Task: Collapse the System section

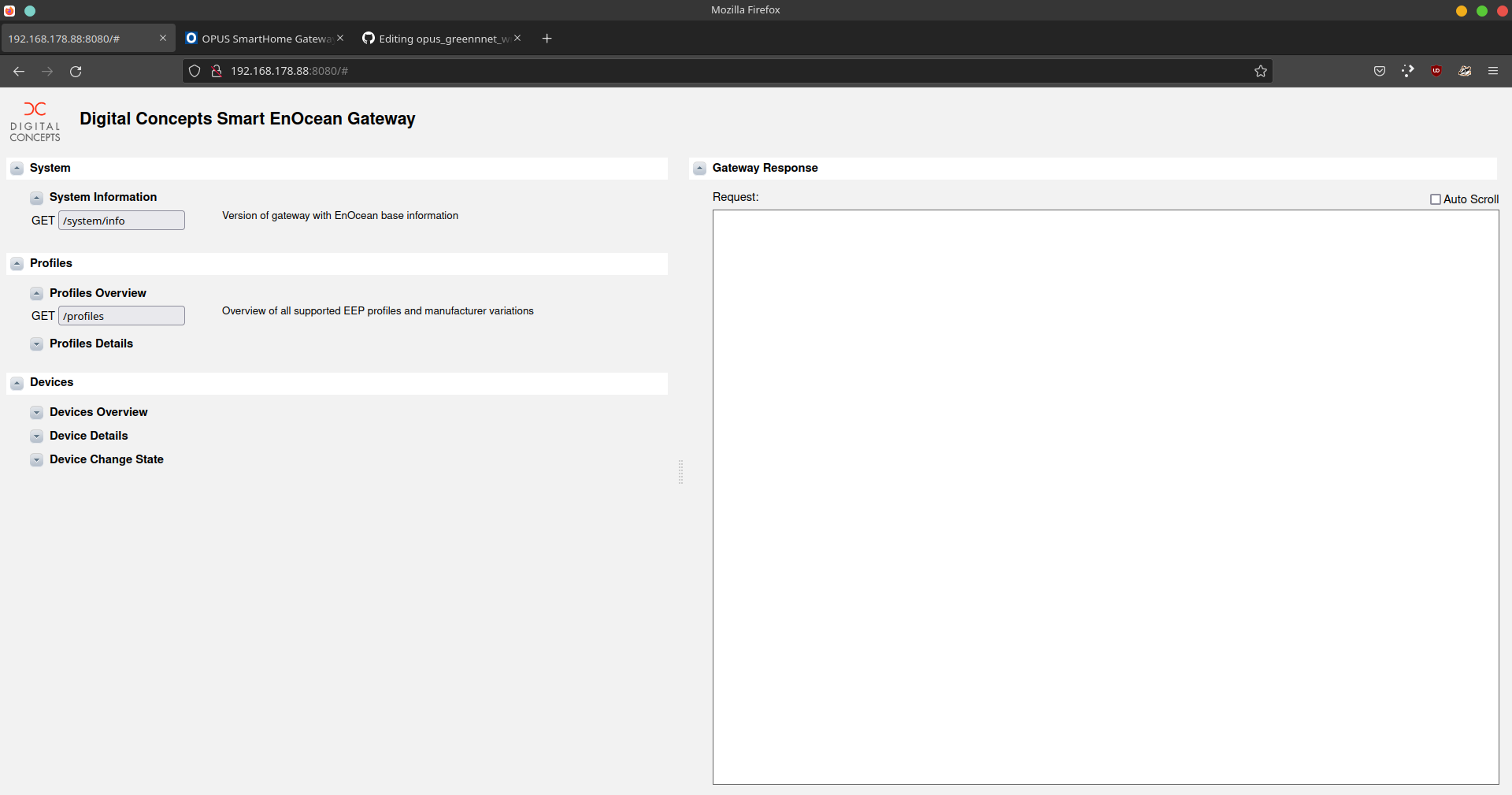Action: pos(17,169)
